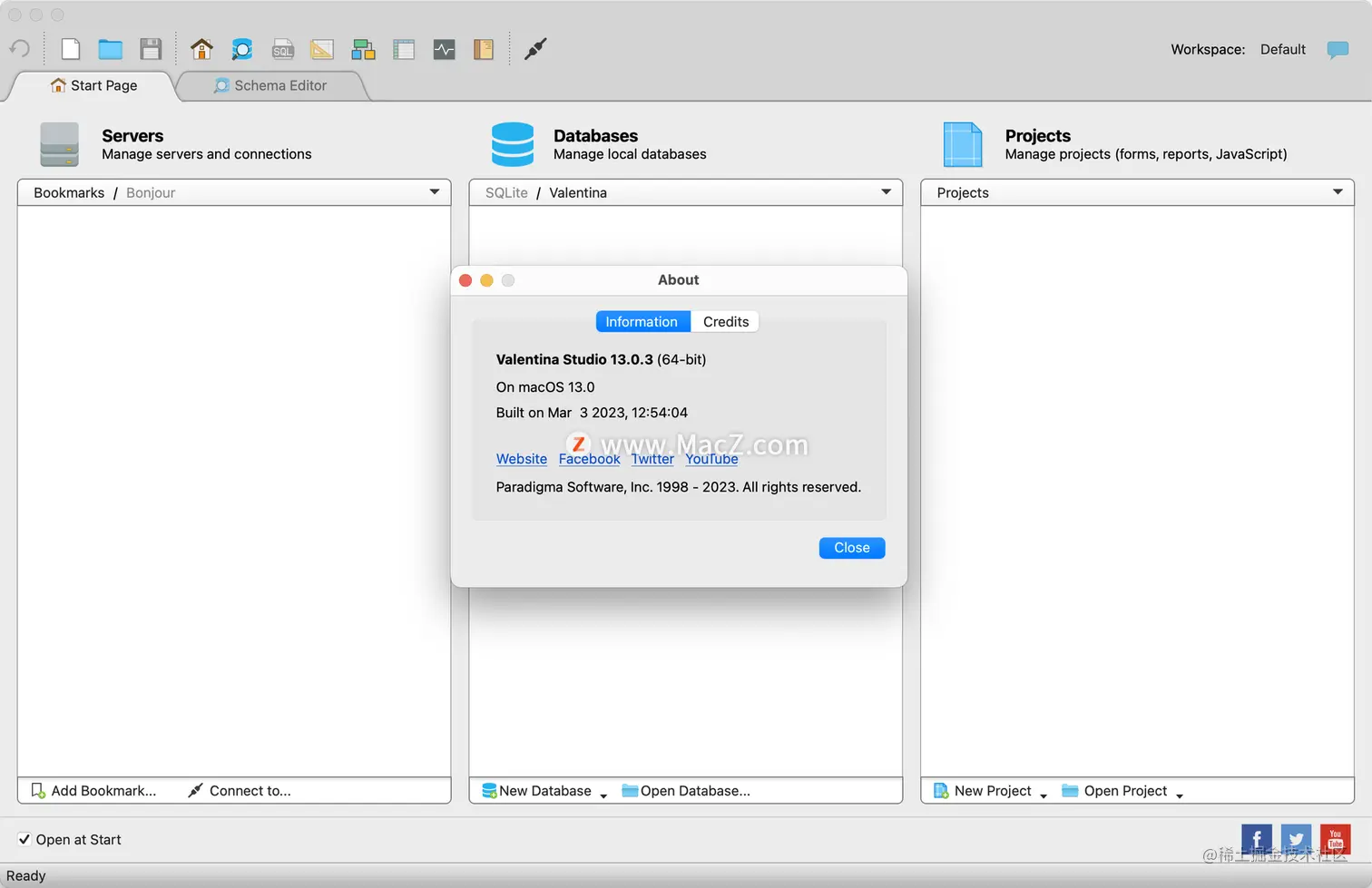1372x888 pixels.
Task: Click the "On macOS 13.0" text
Action: click(545, 387)
